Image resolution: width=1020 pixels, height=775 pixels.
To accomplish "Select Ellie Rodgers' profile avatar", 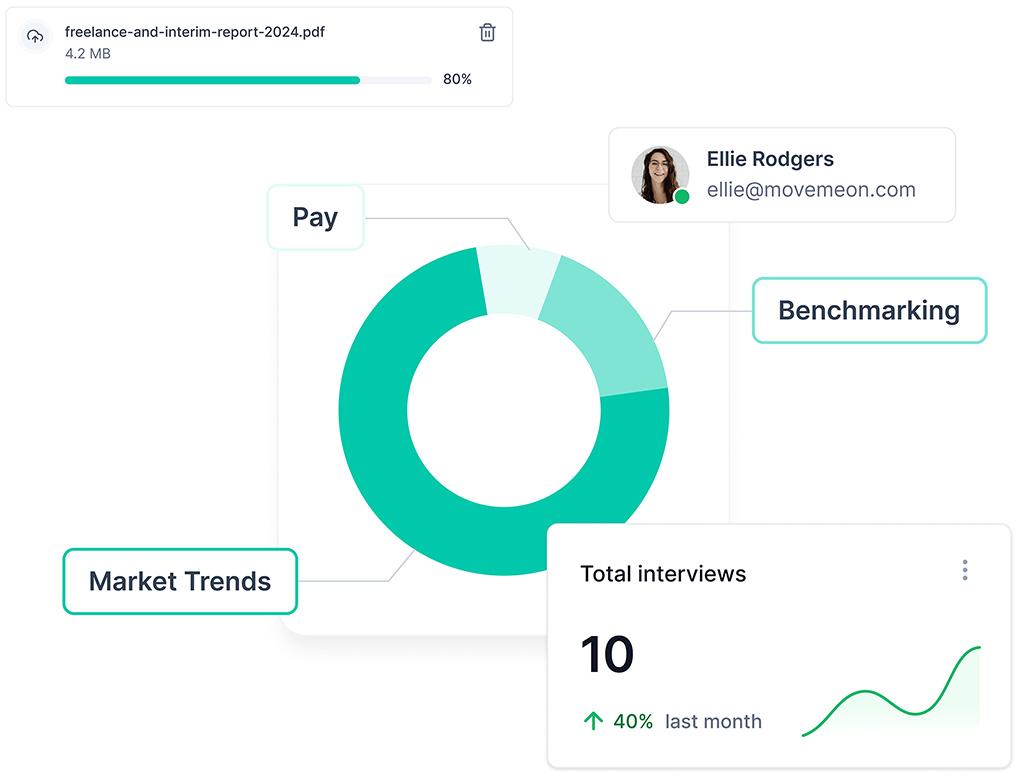I will (660, 174).
